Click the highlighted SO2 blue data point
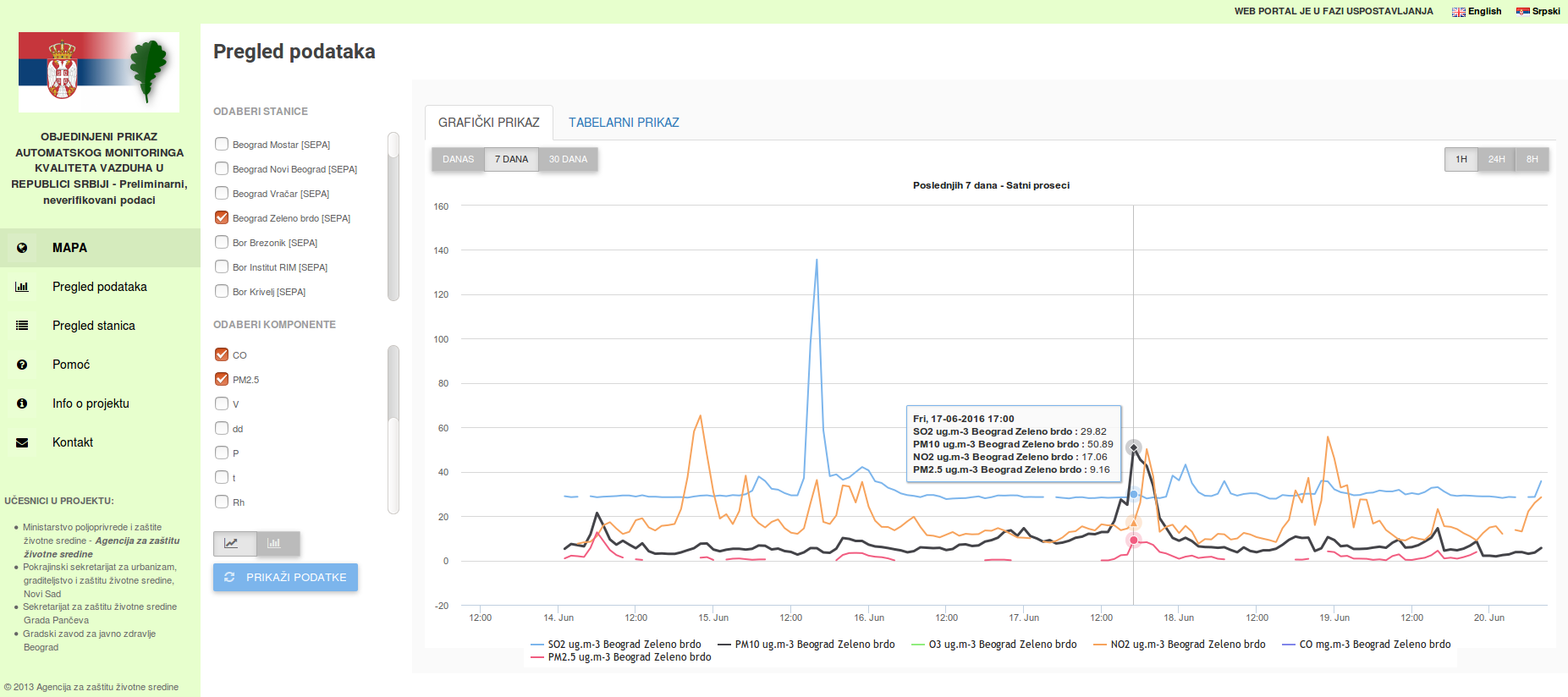This screenshot has width=1568, height=697. pyautogui.click(x=1134, y=495)
